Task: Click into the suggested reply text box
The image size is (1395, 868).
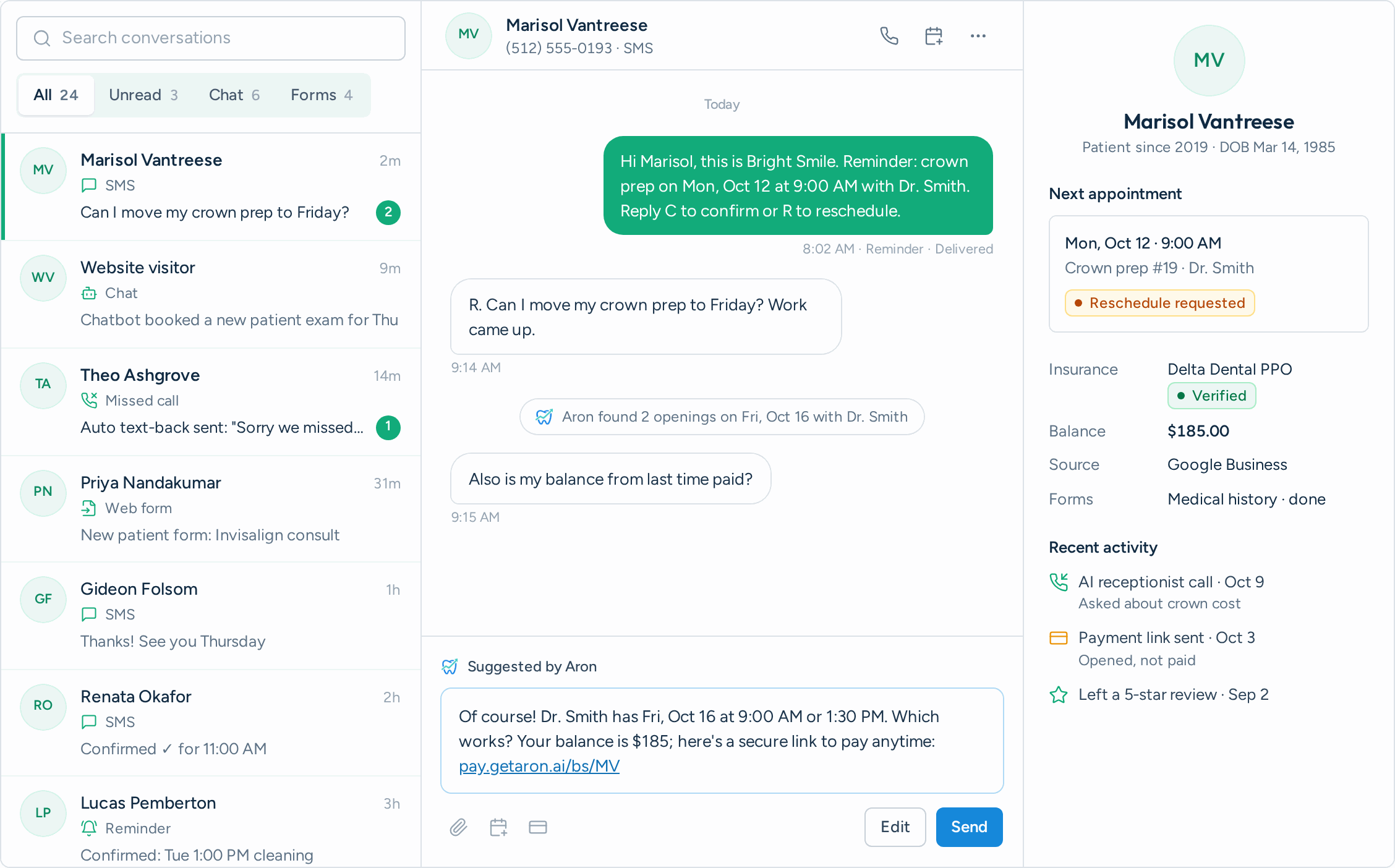Action: coord(722,741)
